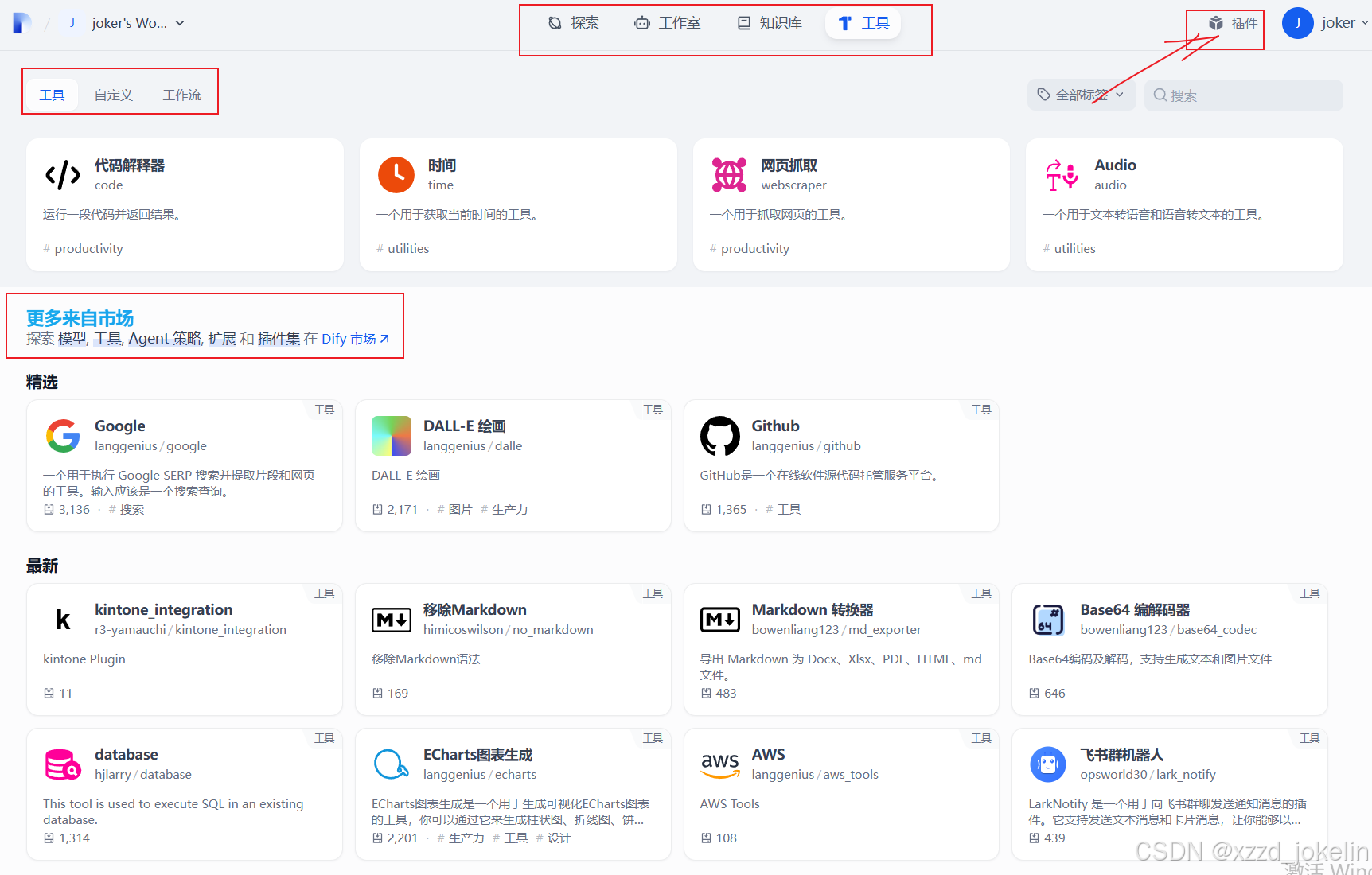
Task: Click the Agent 策略 marketplace link
Action: 166,339
